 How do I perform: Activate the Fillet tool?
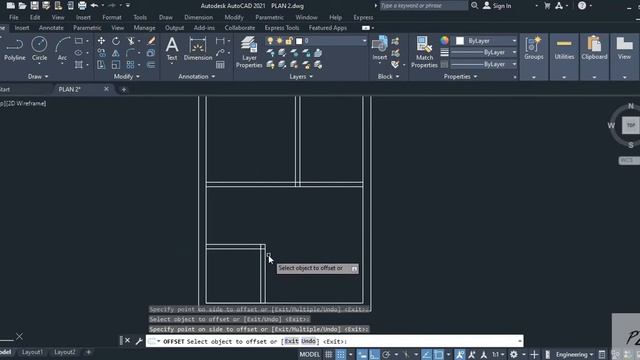(x=131, y=53)
